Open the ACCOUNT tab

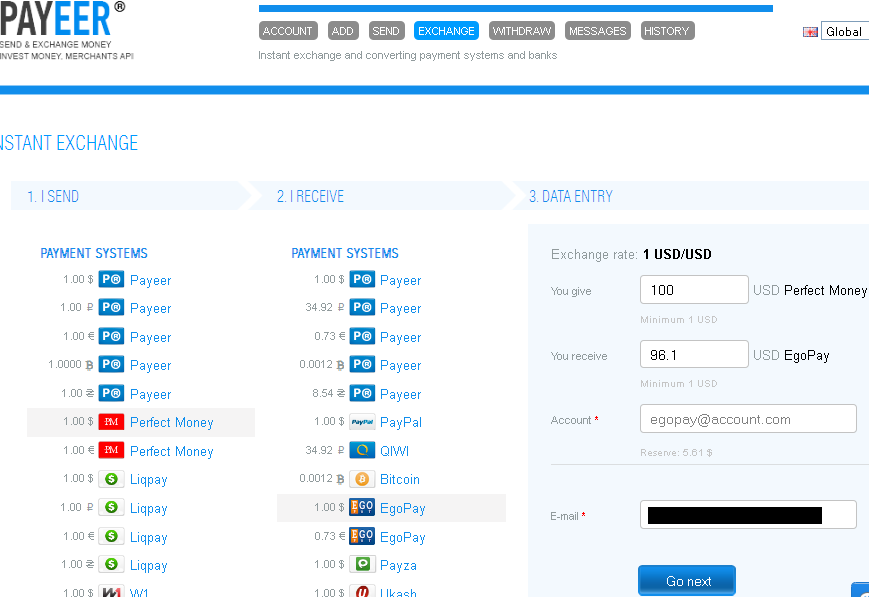click(288, 31)
